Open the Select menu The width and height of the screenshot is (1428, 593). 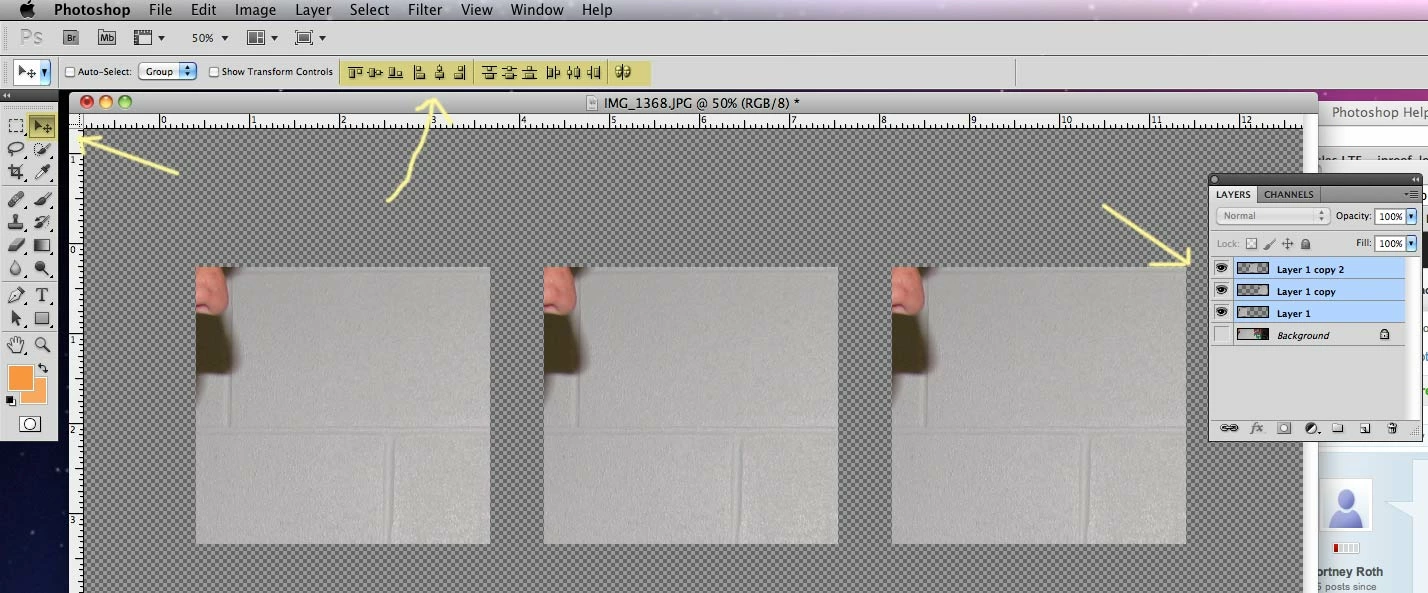pos(369,10)
